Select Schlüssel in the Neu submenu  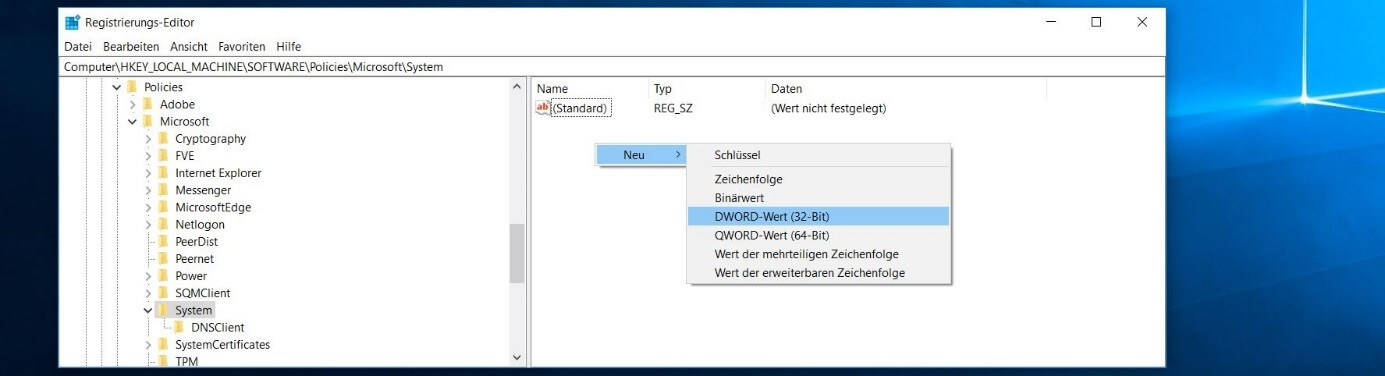(818, 155)
